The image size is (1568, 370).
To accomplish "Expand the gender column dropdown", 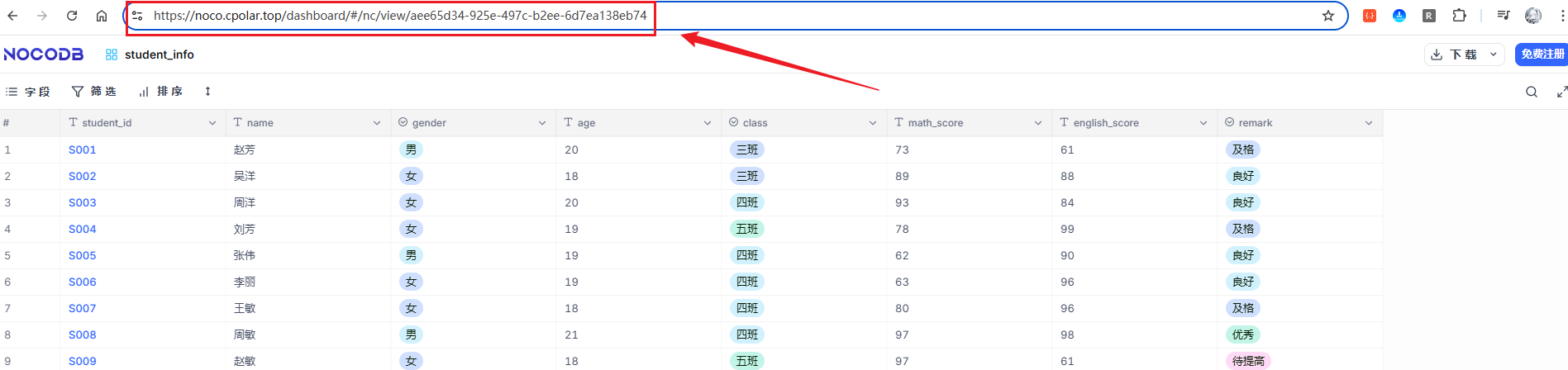I will [x=542, y=123].
